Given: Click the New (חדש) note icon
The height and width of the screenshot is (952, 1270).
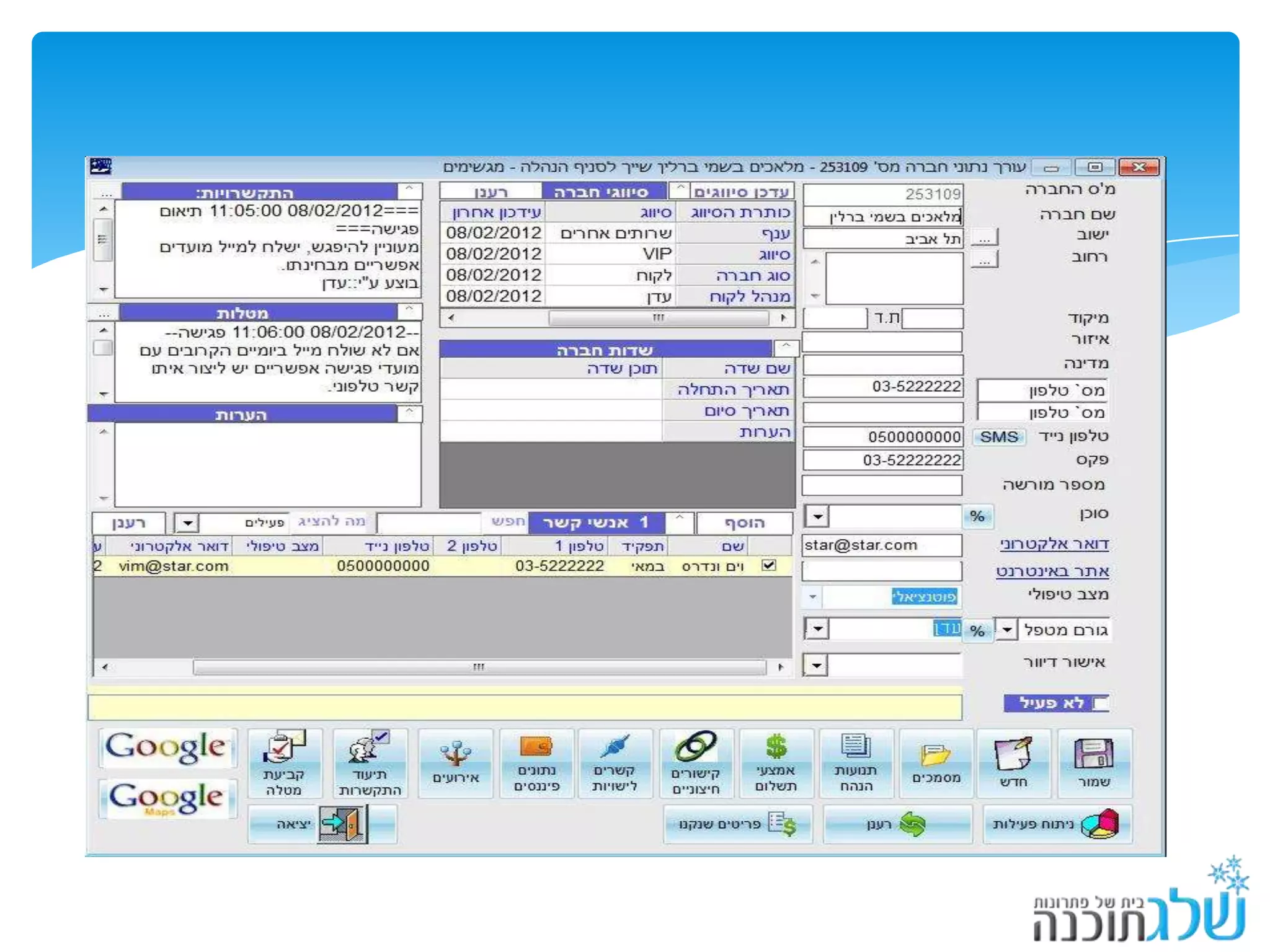Looking at the screenshot, I should pos(1013,754).
